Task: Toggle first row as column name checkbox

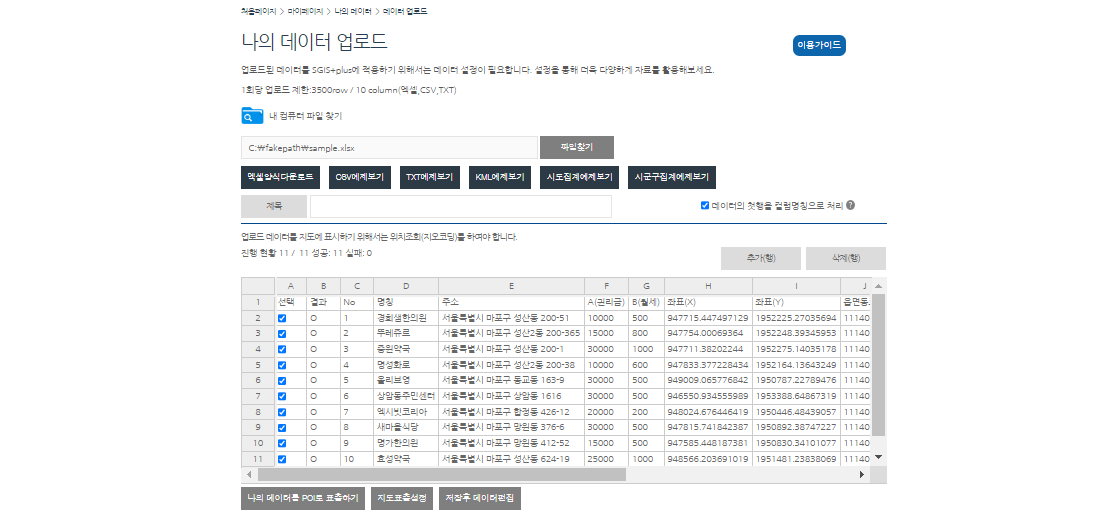Action: tap(705, 205)
